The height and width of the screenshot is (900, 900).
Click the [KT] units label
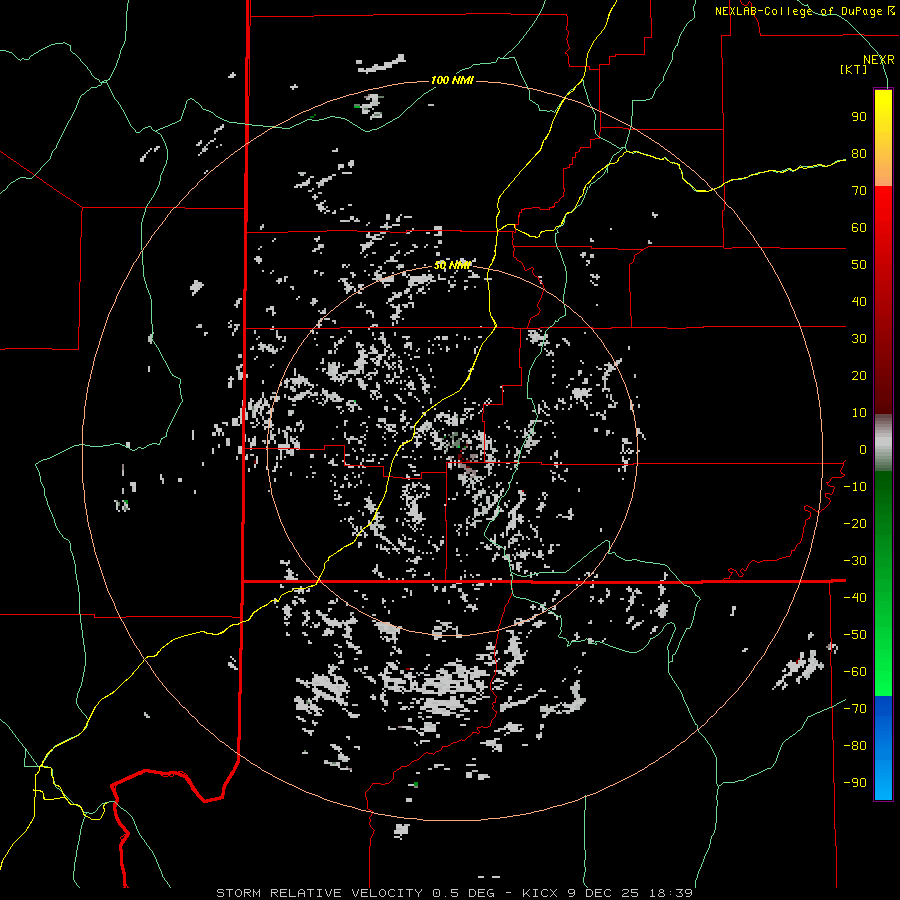[x=853, y=69]
